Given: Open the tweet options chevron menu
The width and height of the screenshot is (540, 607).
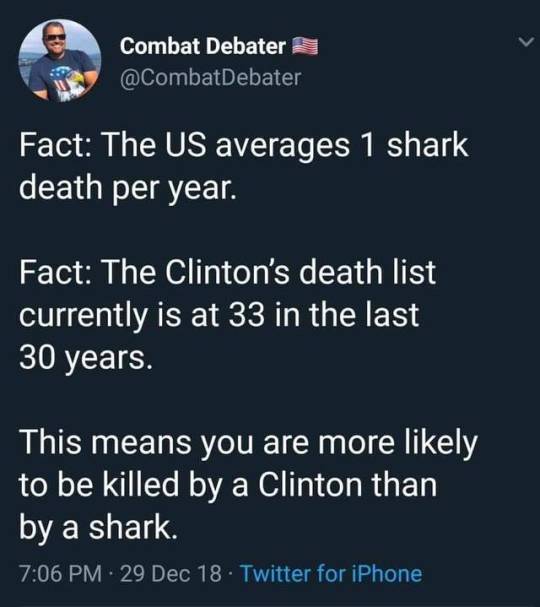Looking at the screenshot, I should (526, 42).
